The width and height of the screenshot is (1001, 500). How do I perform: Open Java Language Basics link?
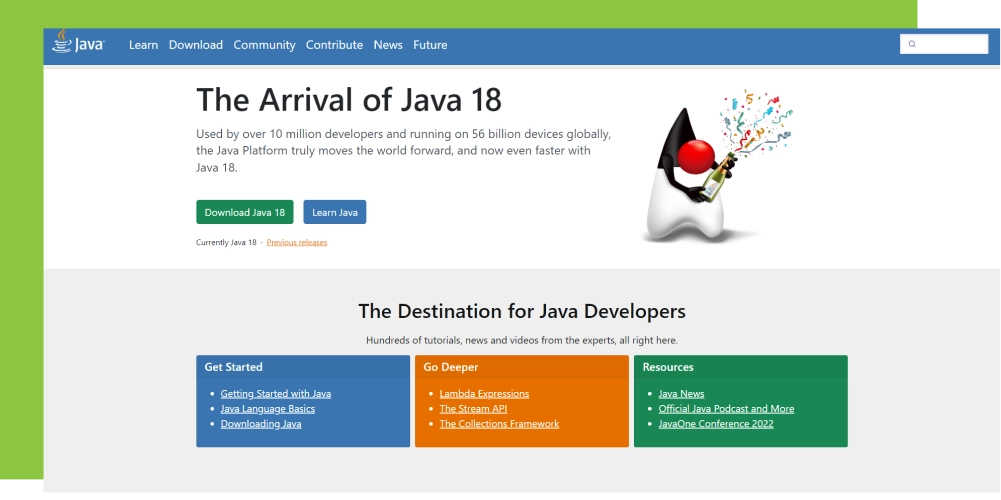[x=267, y=409]
